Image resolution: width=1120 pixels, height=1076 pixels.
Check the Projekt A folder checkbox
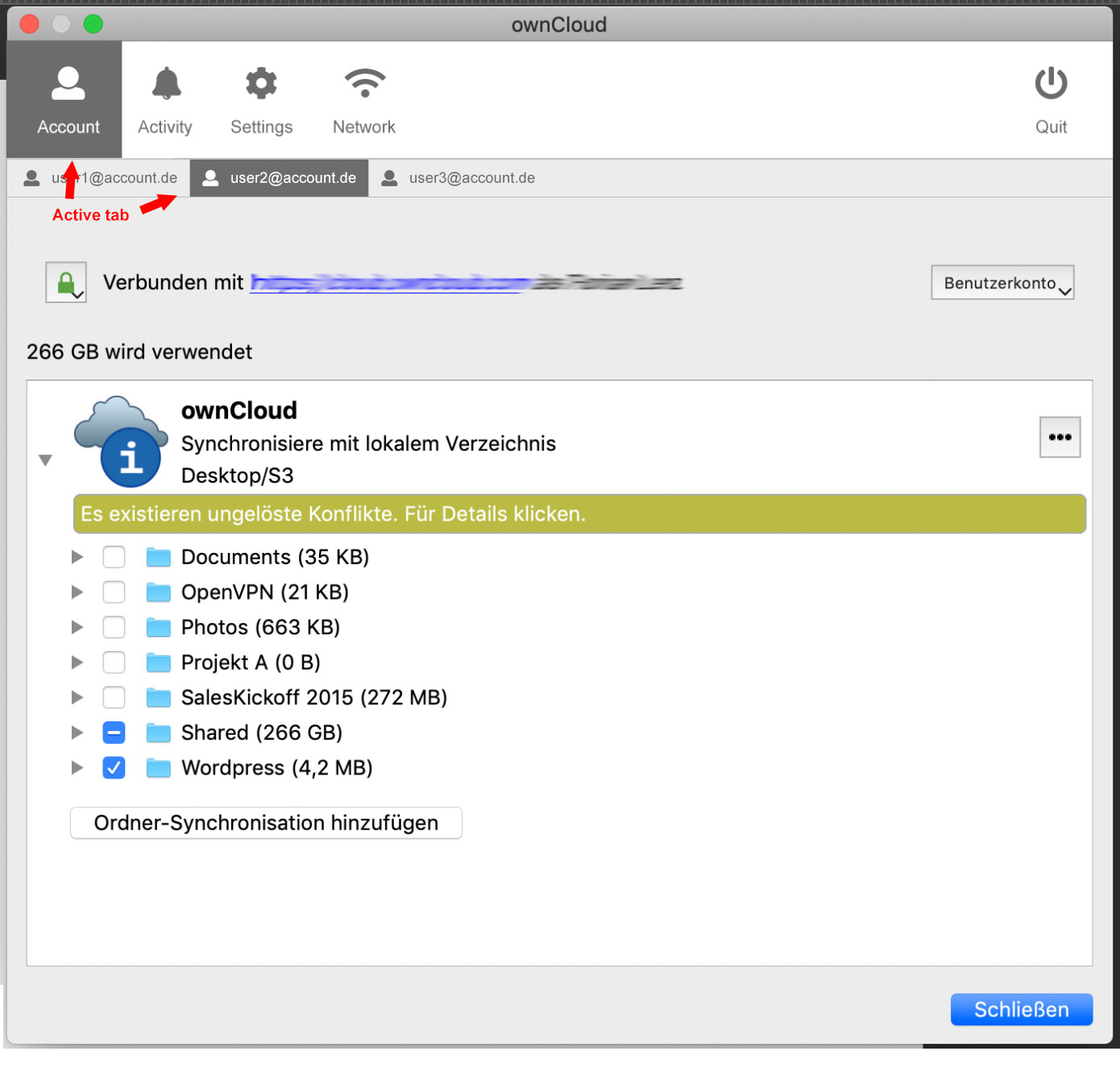(114, 663)
